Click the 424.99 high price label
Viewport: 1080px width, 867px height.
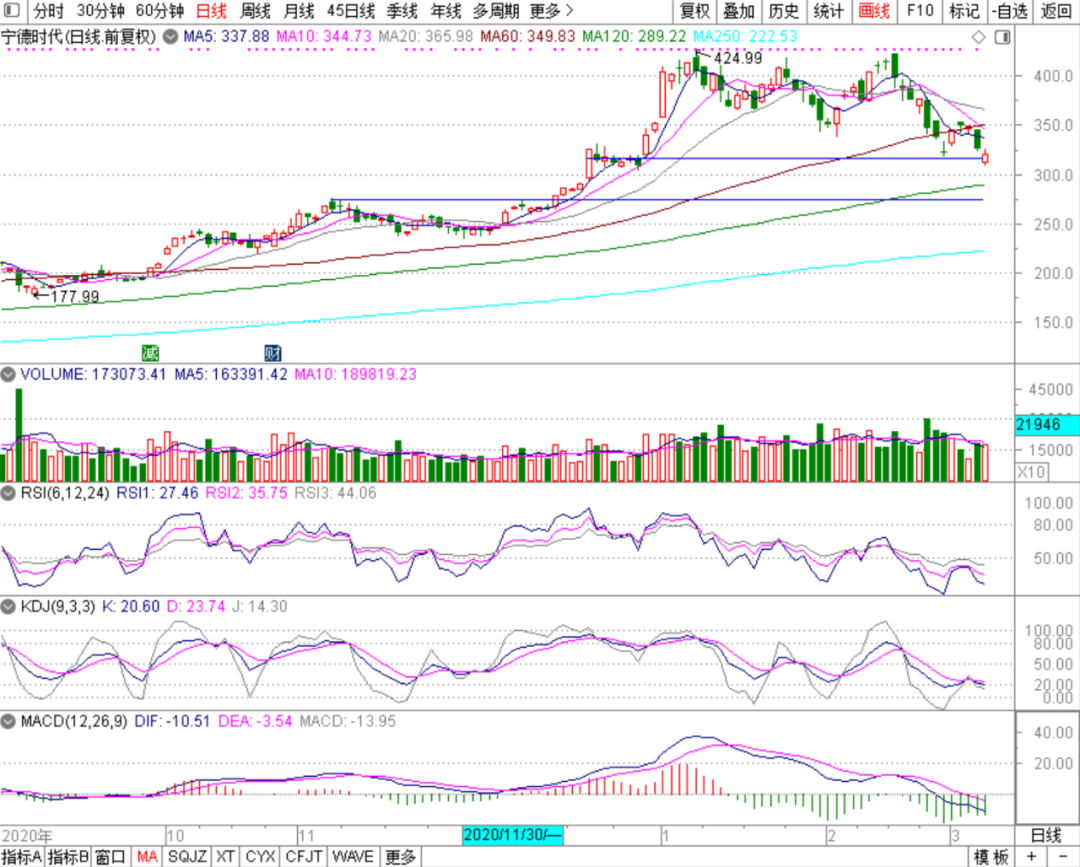click(738, 59)
